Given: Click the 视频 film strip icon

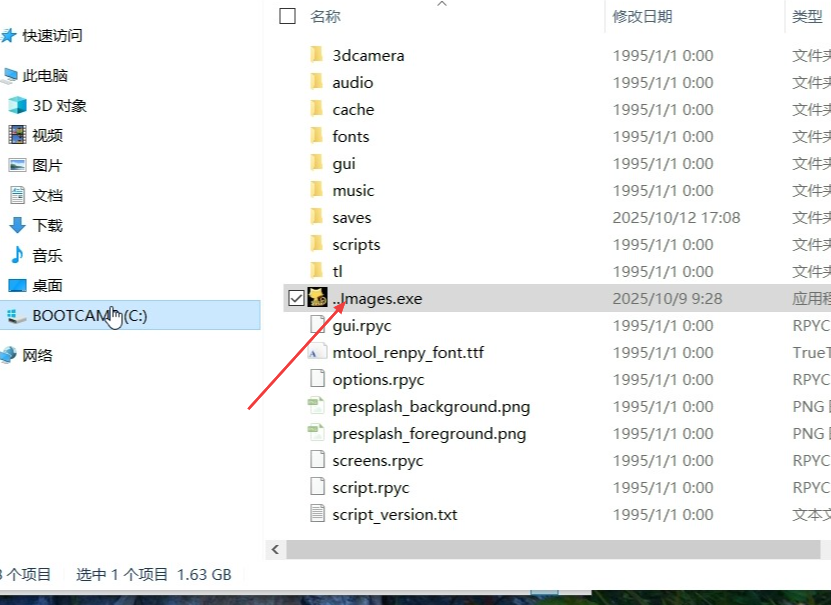Looking at the screenshot, I should pyautogui.click(x=17, y=135).
